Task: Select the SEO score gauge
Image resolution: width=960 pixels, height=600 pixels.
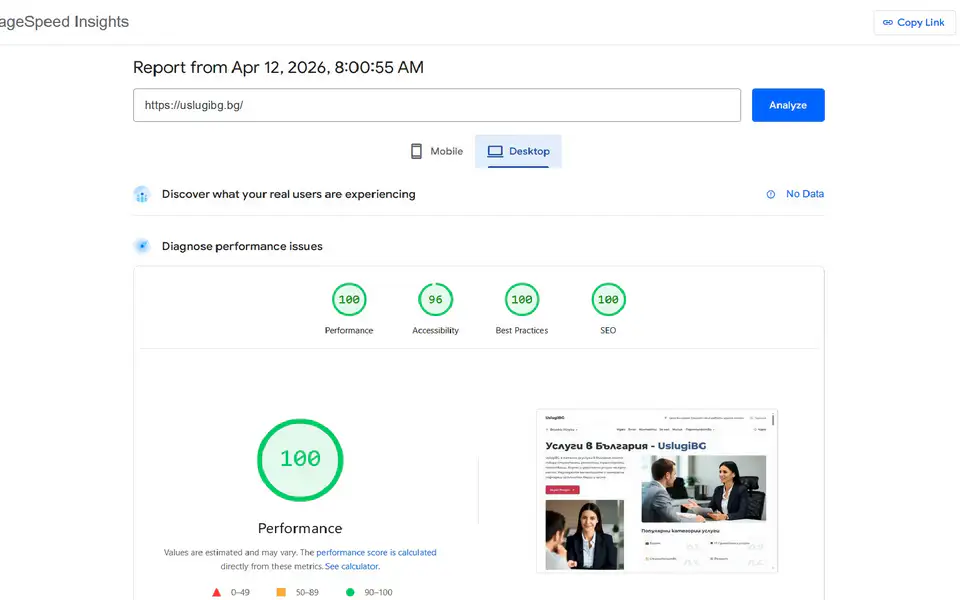Action: click(608, 300)
